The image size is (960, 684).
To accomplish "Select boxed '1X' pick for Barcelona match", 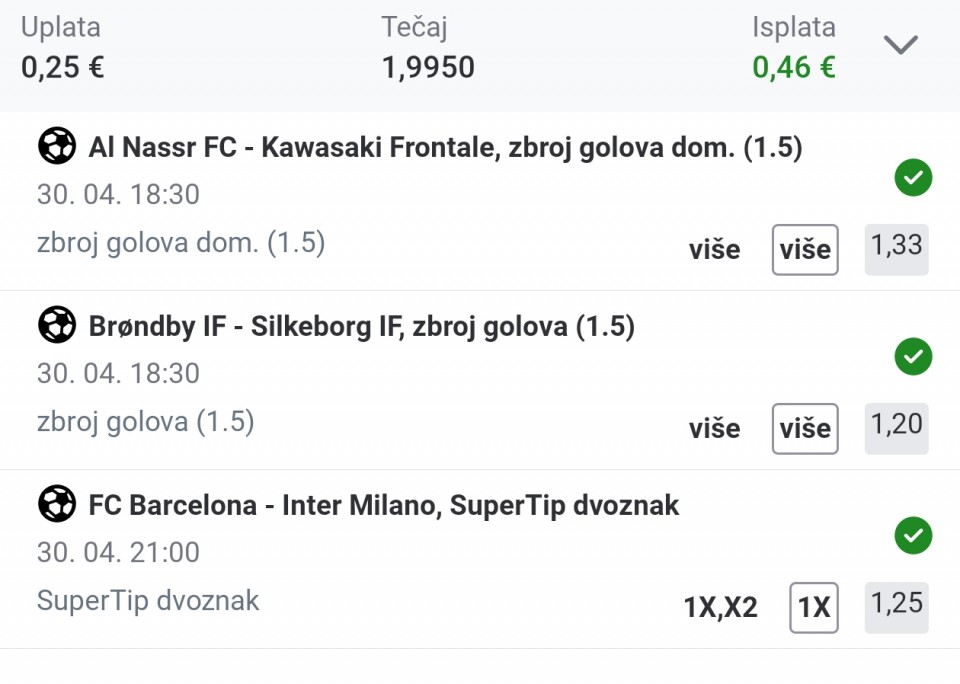I will coord(814,607).
